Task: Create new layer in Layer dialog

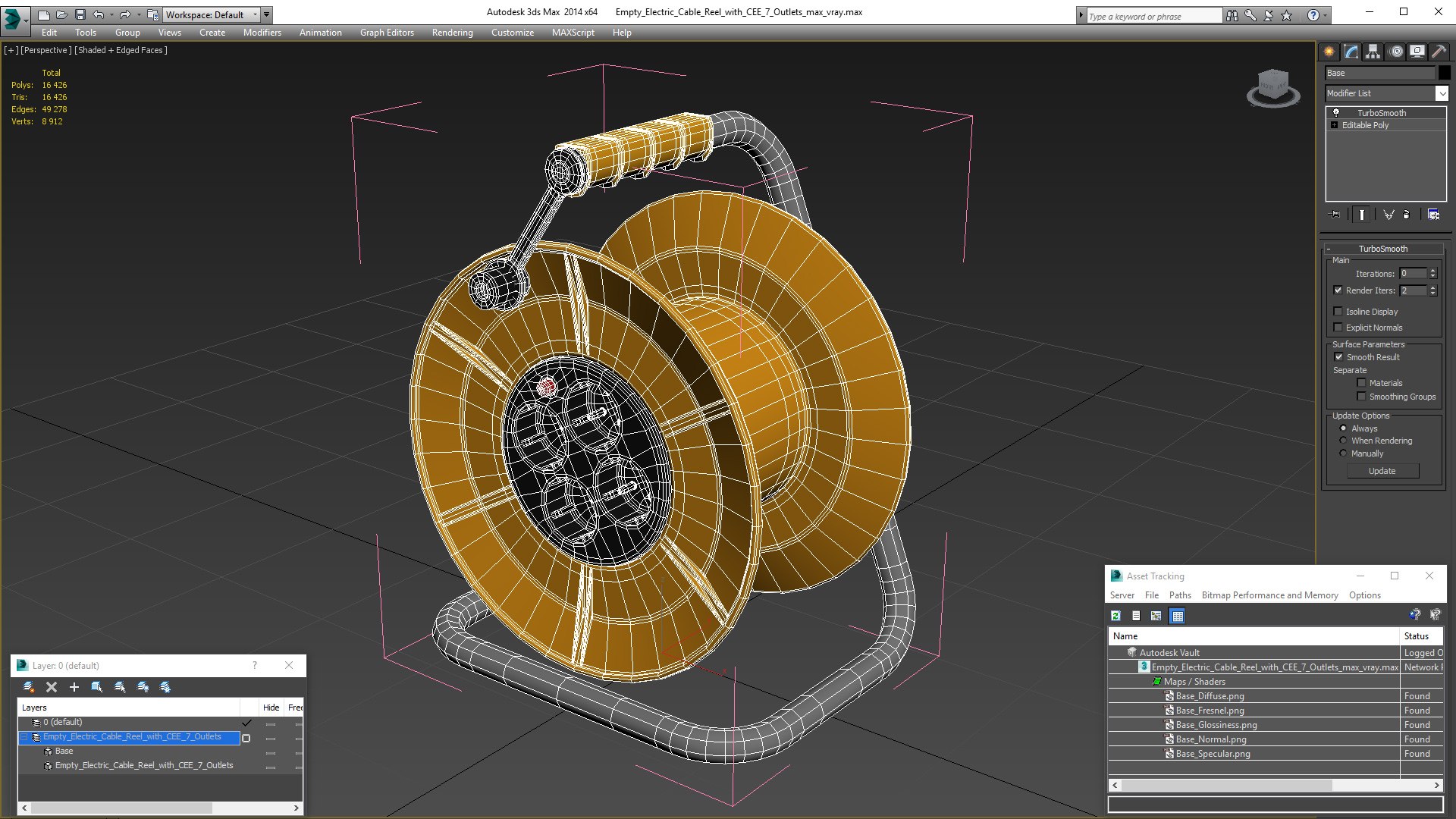Action: click(29, 687)
